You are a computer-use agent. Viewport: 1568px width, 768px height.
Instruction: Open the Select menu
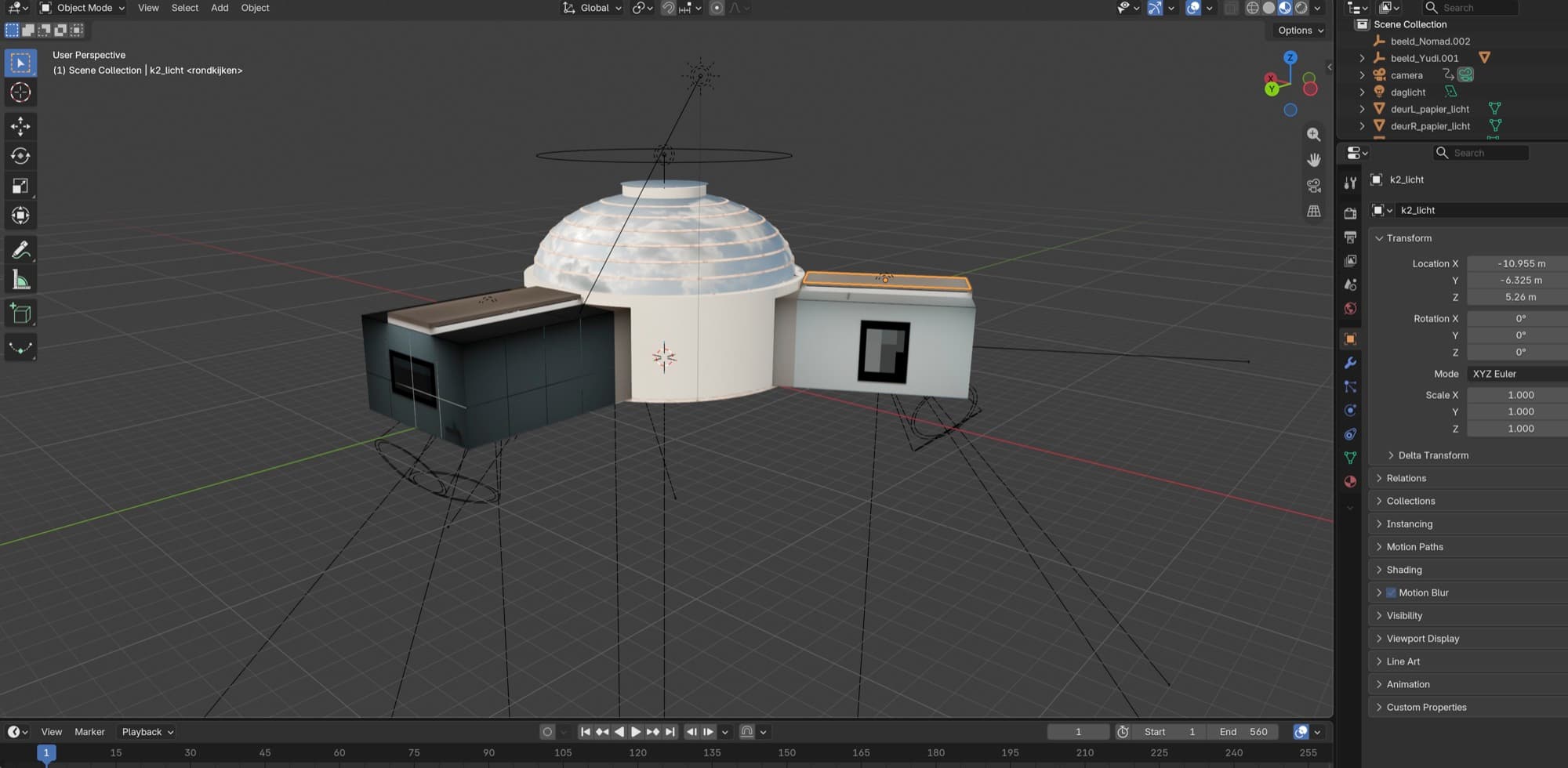coord(185,8)
